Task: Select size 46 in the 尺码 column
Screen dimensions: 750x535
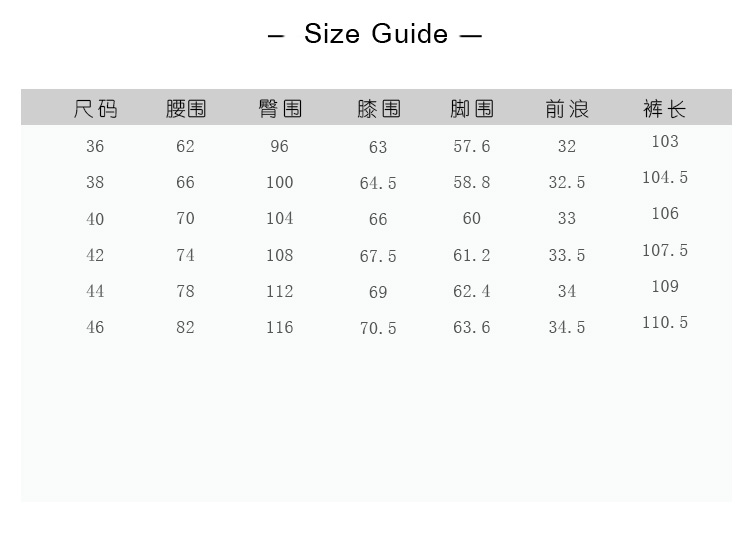Action: [95, 327]
